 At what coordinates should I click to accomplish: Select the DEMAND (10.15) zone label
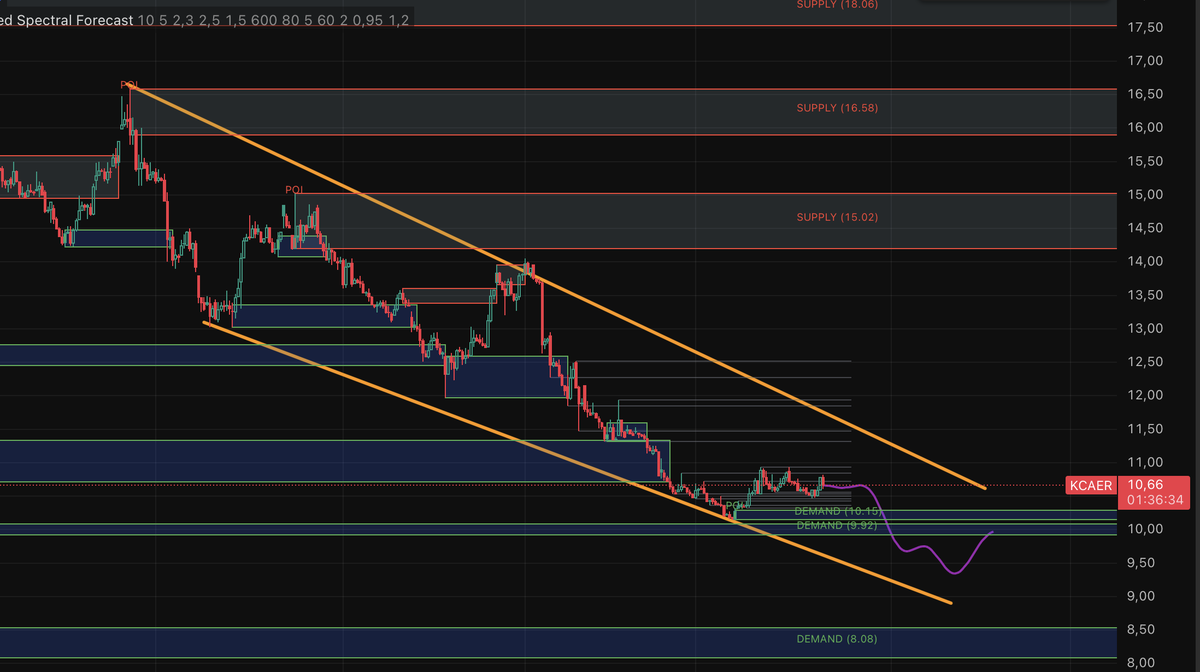pos(838,511)
